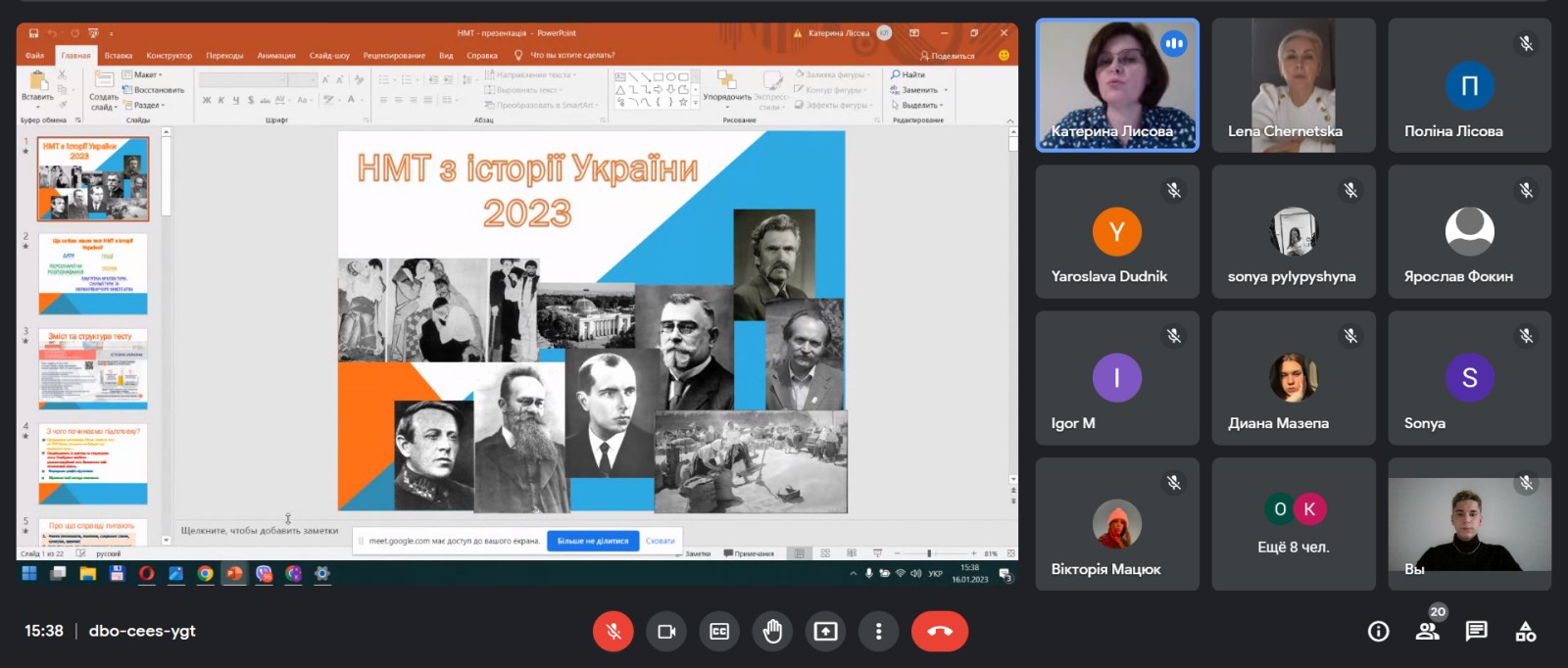This screenshot has height=668, width=1568.
Task: Click the Cut scissors icon in clipboard group
Action: click(x=63, y=74)
